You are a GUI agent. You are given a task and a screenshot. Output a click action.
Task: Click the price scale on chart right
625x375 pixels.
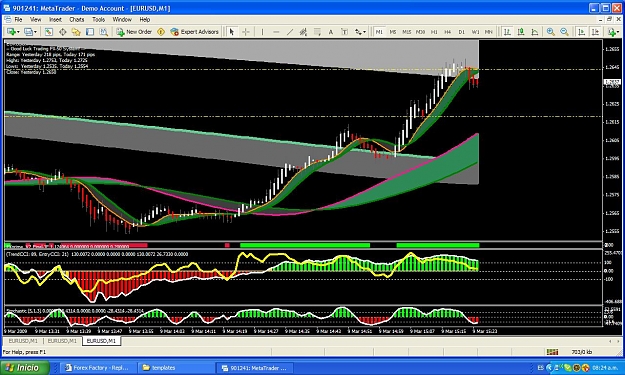[x=612, y=141]
